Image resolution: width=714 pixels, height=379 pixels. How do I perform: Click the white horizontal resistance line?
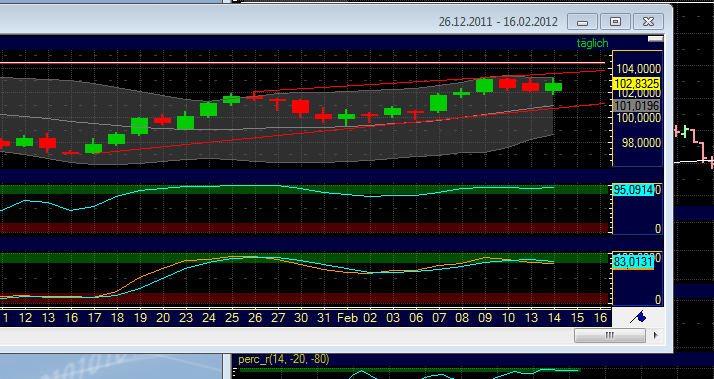point(302,63)
